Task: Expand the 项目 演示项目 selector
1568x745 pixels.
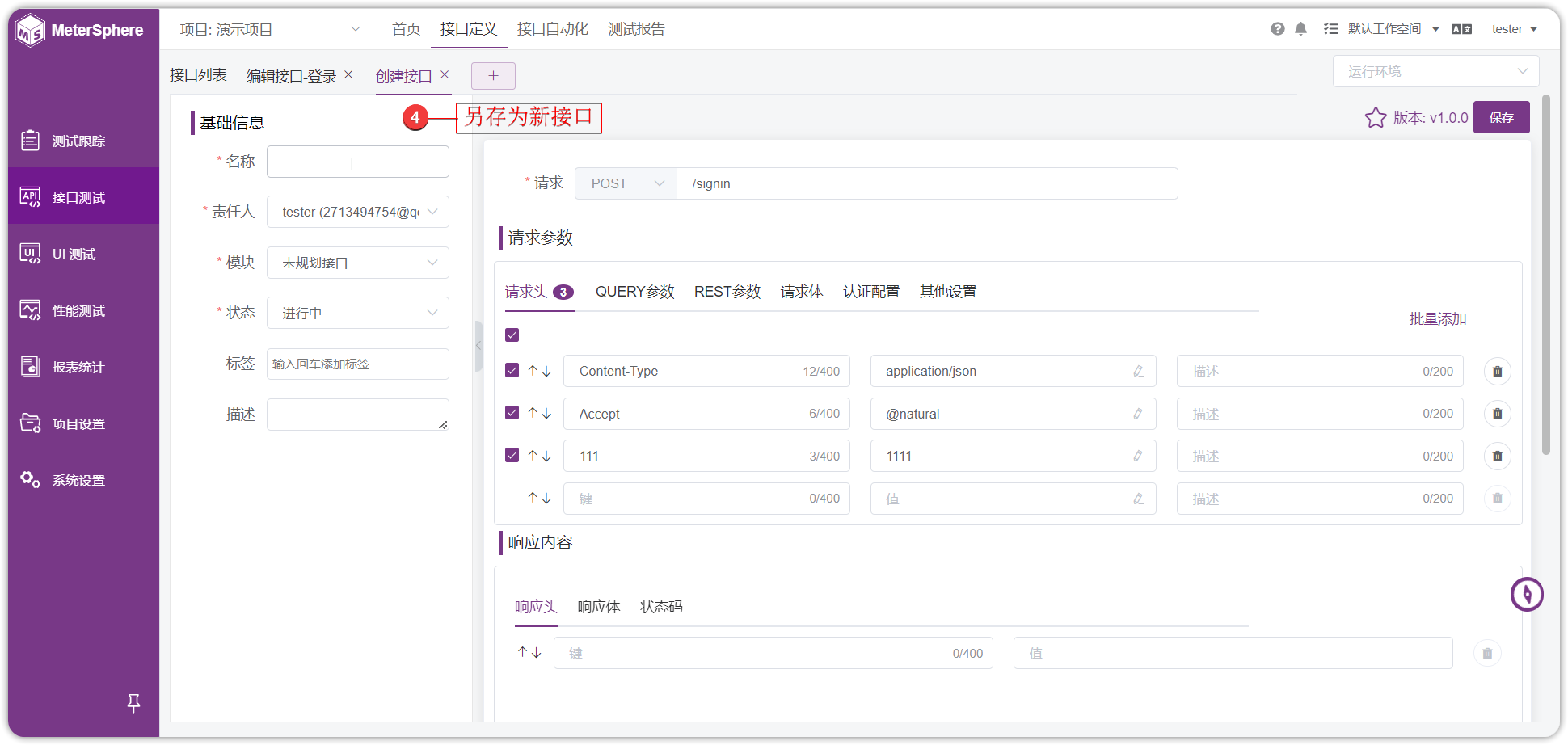Action: (x=269, y=30)
